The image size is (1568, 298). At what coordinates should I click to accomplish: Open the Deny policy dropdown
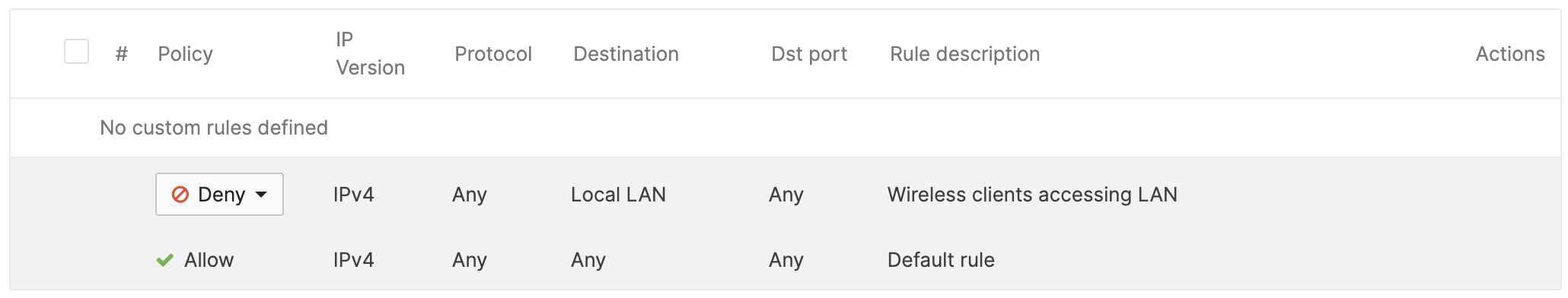[219, 195]
